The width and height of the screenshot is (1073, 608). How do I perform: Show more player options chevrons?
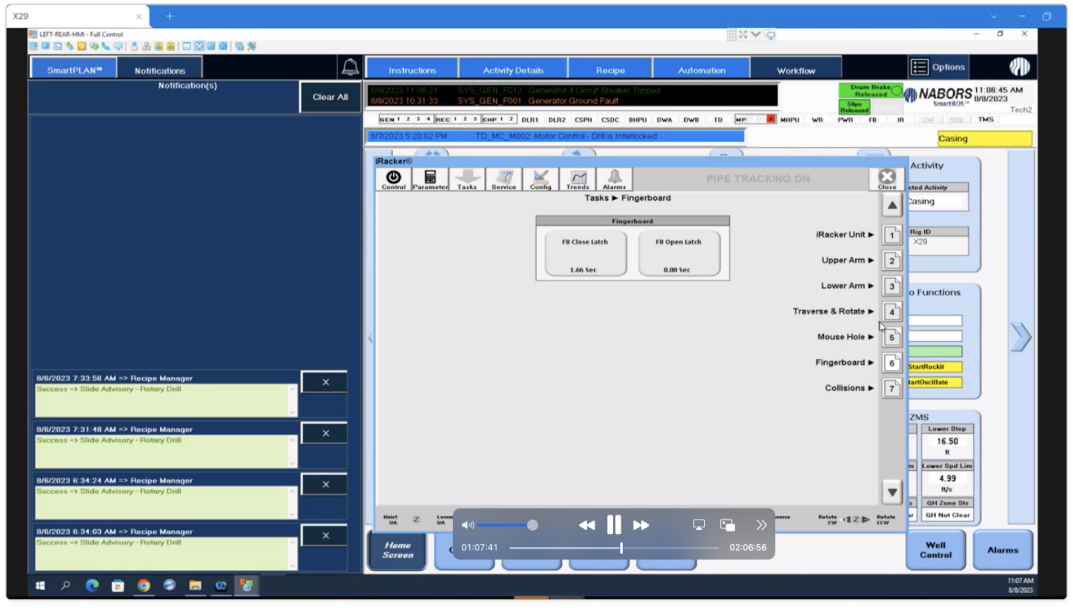(761, 525)
